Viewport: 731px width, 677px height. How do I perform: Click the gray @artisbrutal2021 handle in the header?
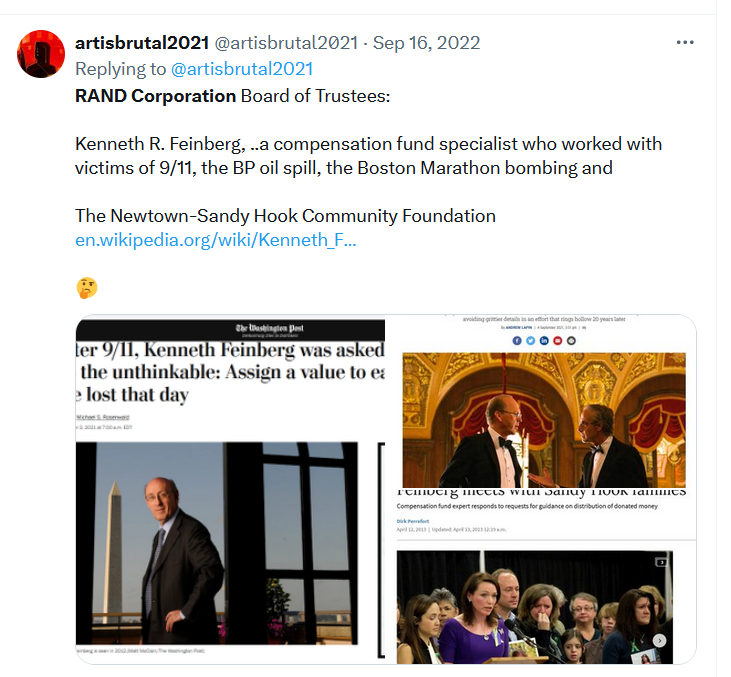[286, 43]
